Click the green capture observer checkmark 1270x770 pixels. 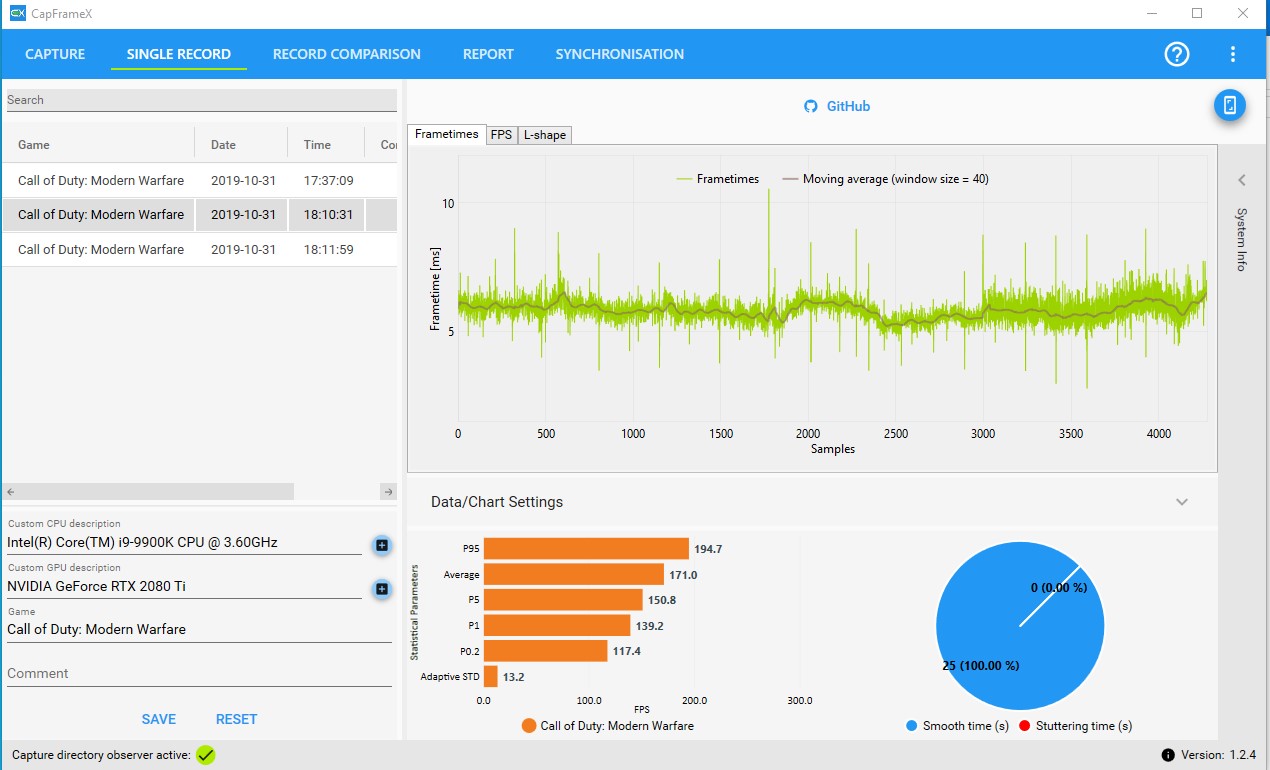pos(206,755)
